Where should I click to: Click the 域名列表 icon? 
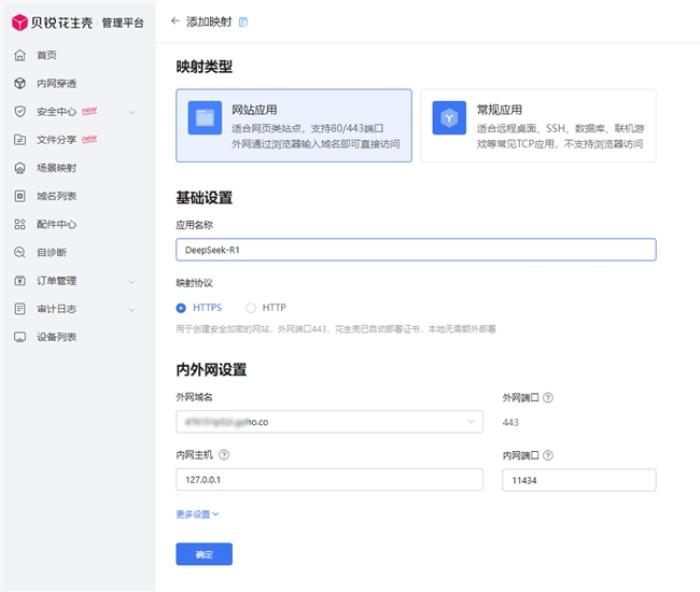tap(20, 196)
